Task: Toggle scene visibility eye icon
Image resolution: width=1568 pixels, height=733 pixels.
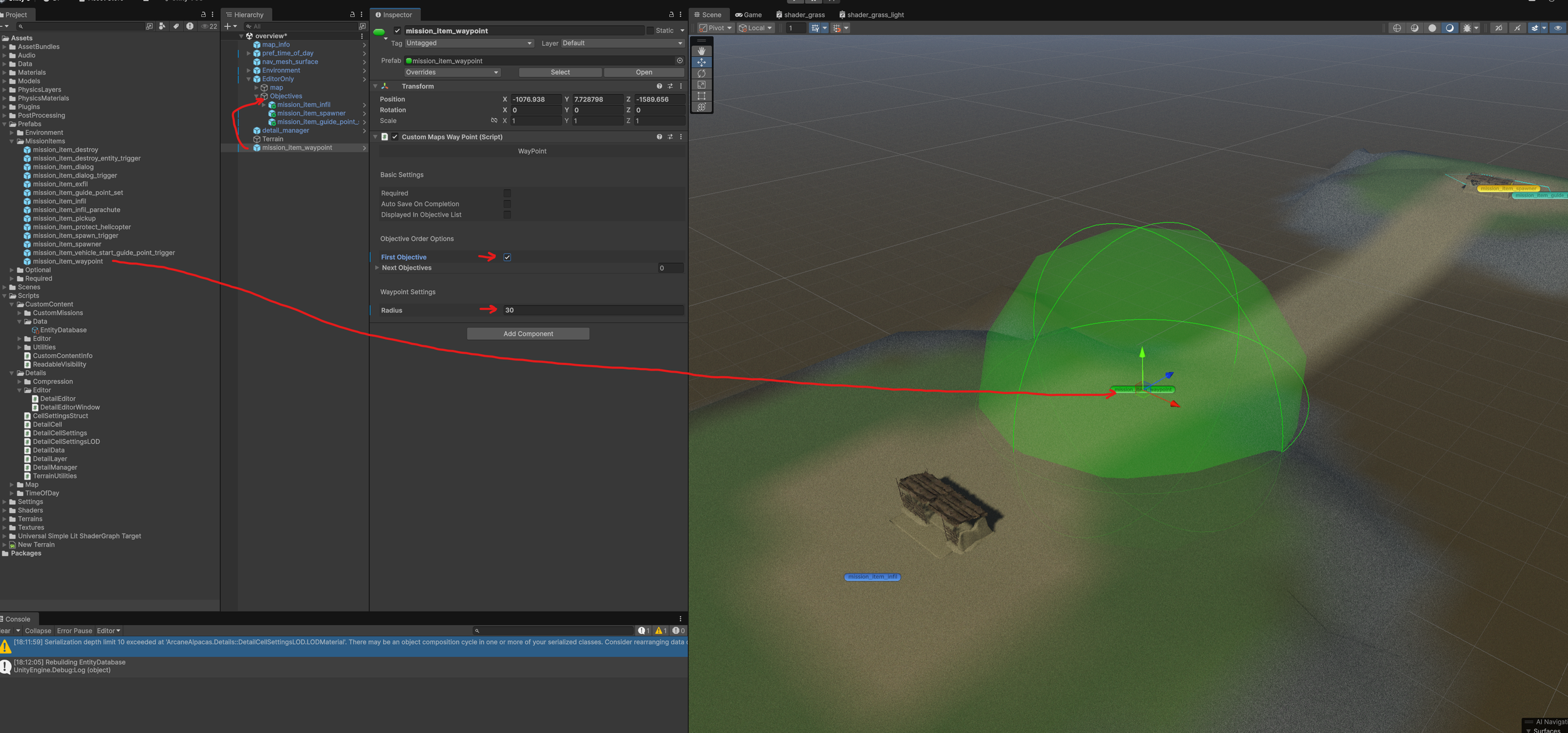Action: pos(1558,28)
